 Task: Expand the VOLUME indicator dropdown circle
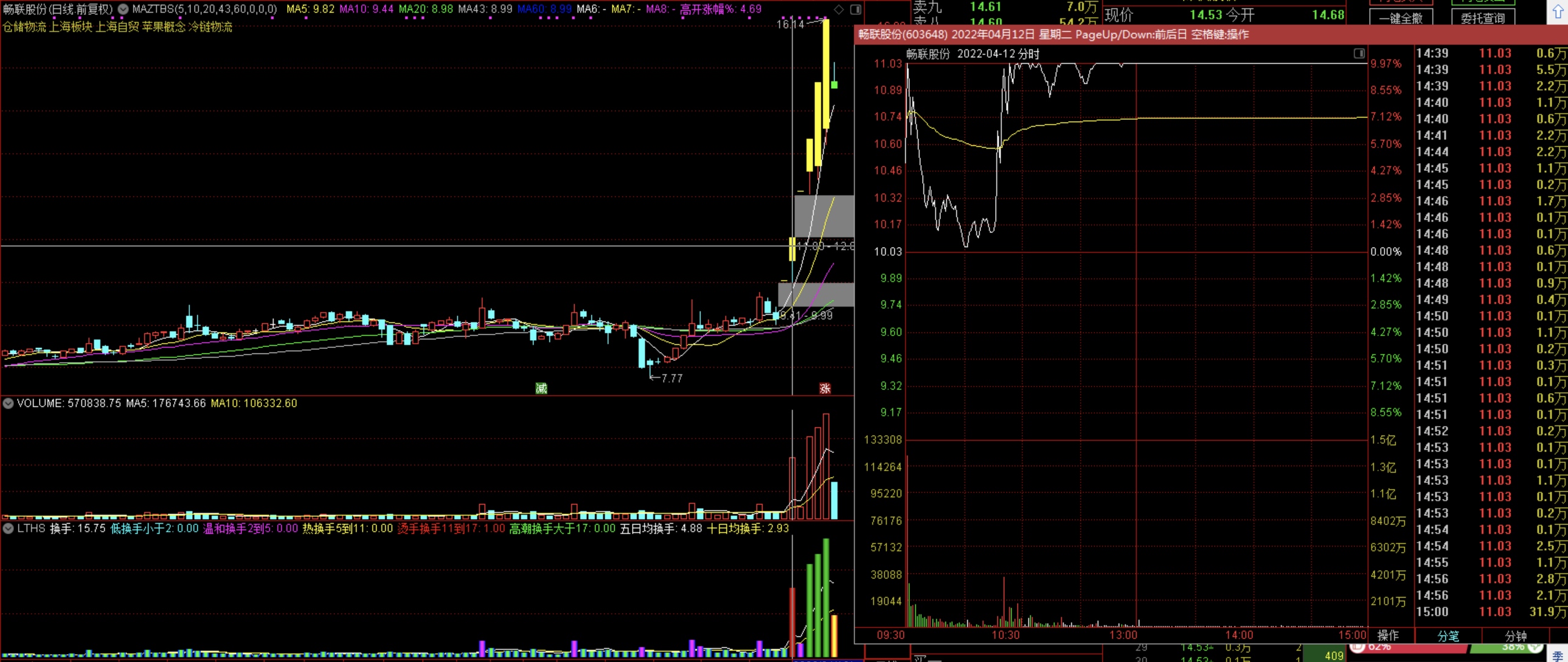9,403
